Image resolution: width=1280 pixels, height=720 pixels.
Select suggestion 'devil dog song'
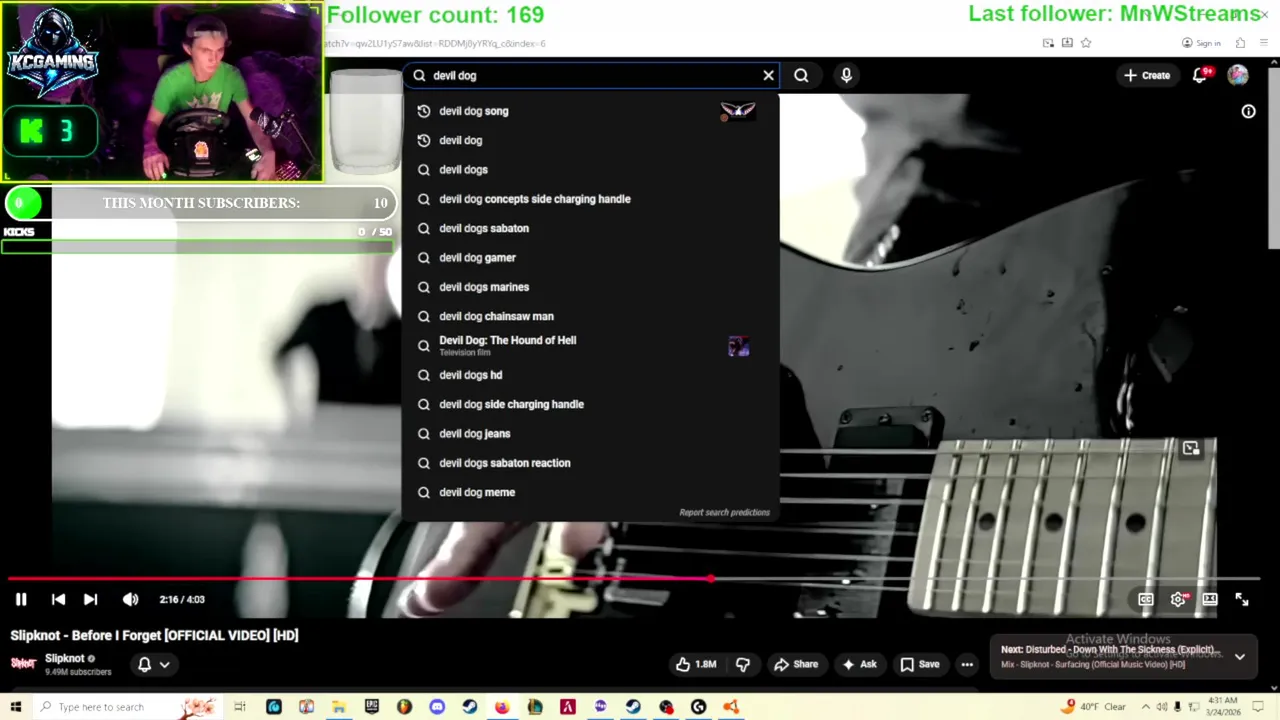pyautogui.click(x=590, y=111)
